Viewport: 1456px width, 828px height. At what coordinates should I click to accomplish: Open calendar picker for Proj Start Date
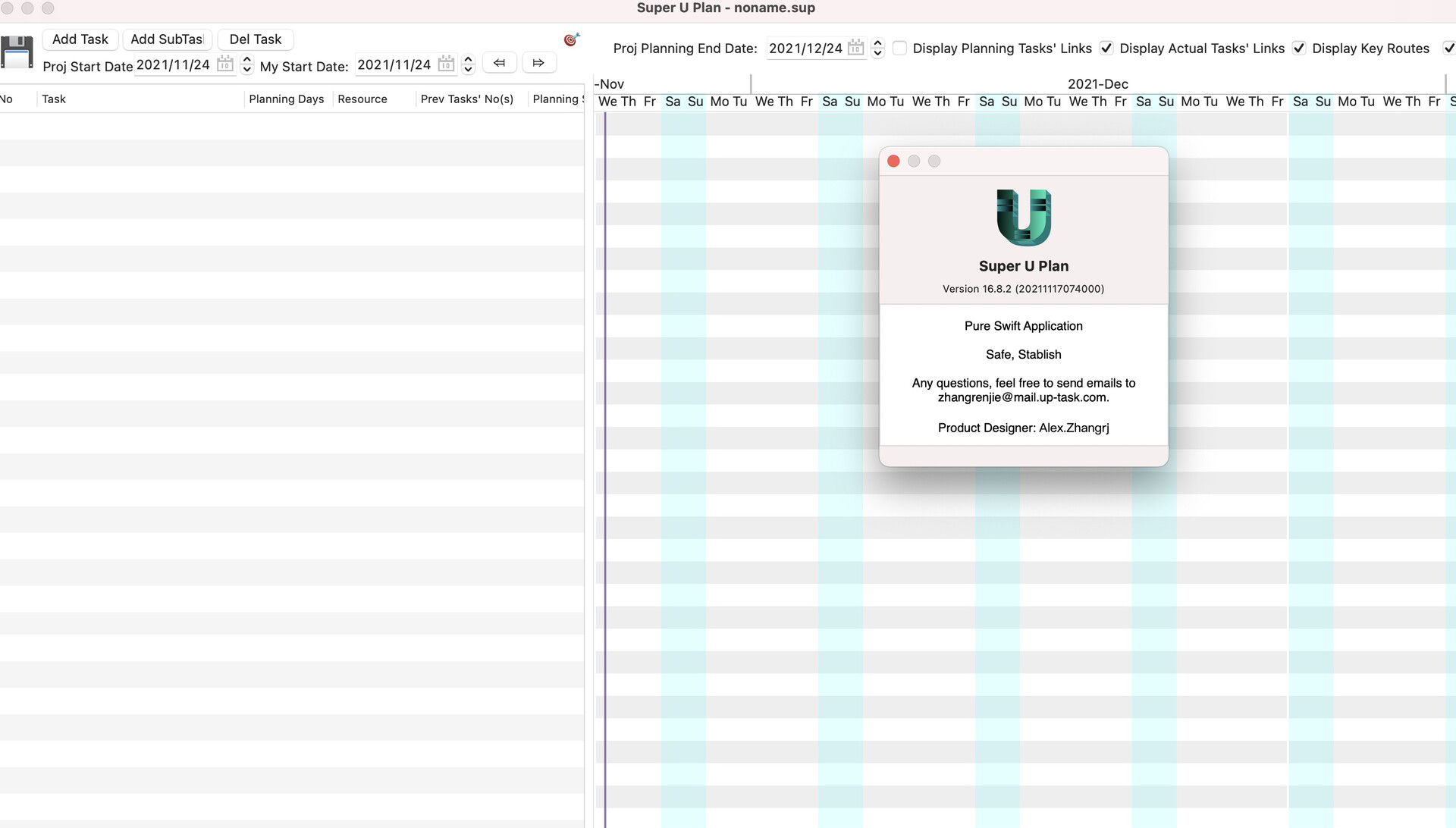click(225, 64)
